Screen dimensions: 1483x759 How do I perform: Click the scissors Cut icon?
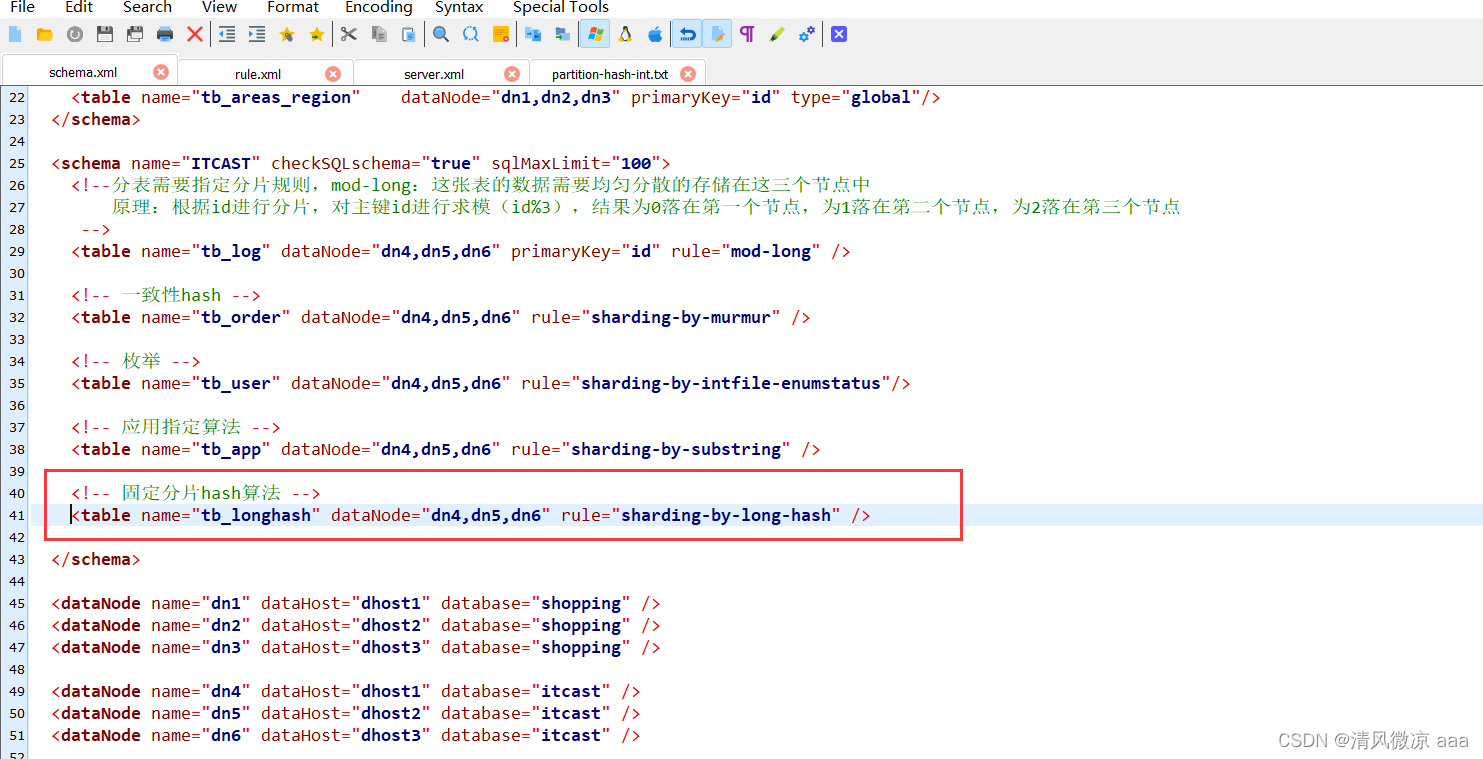(x=349, y=35)
